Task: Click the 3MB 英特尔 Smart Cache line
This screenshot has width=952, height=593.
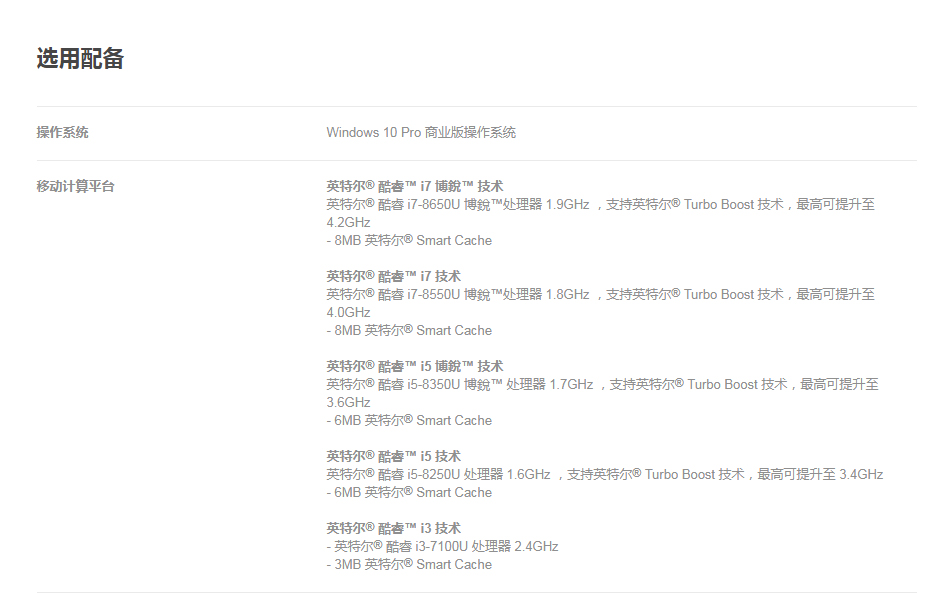Action: (x=409, y=564)
